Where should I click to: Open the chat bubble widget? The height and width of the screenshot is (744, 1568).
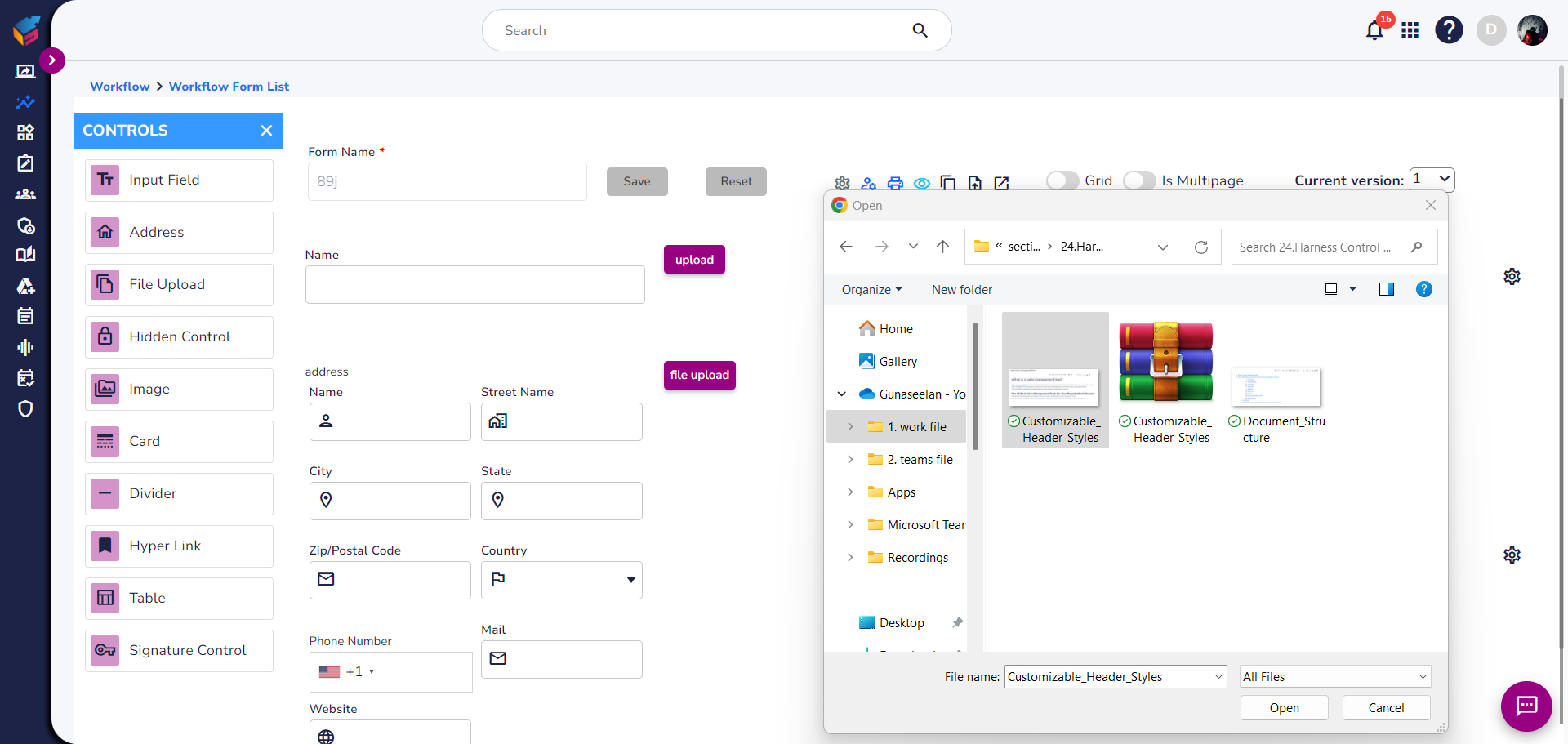pyautogui.click(x=1526, y=706)
